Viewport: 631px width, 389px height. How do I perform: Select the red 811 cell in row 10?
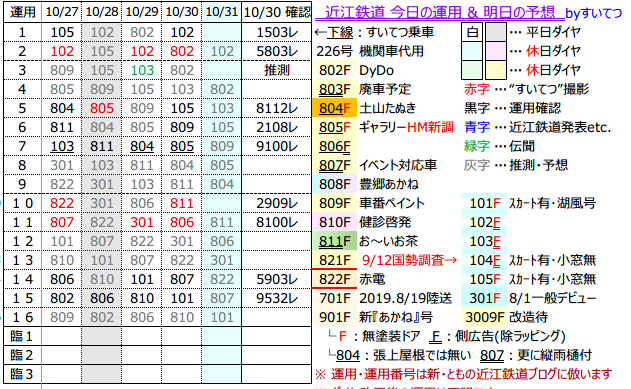pyautogui.click(x=182, y=204)
